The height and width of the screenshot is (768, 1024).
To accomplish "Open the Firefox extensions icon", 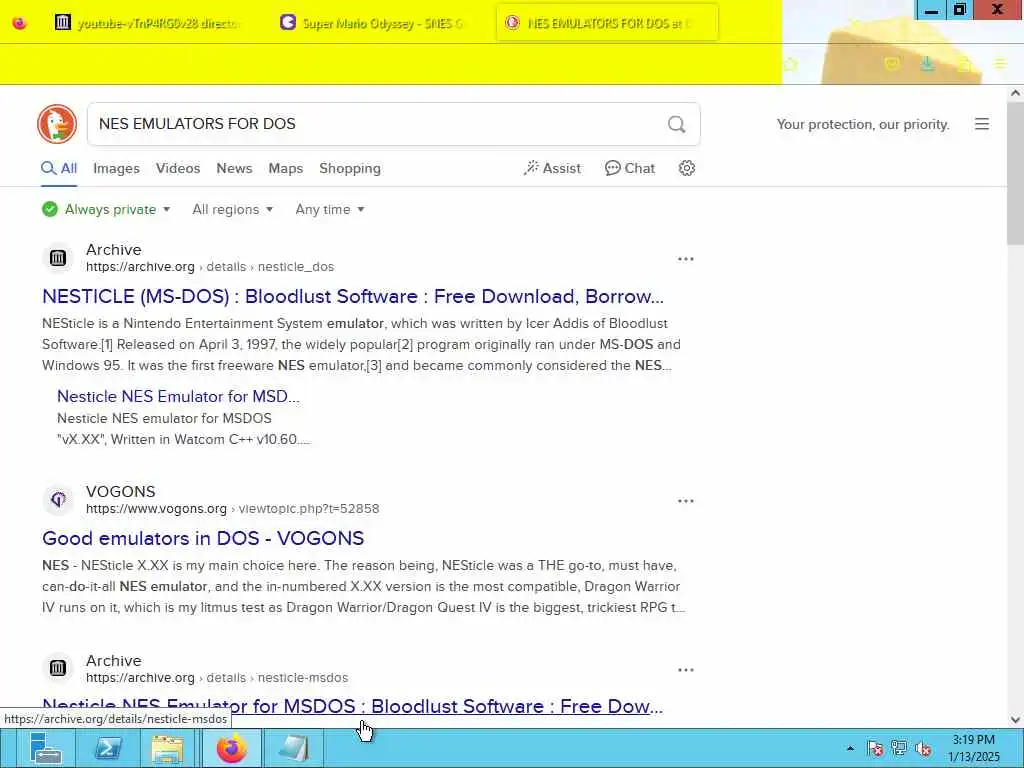I will coord(965,64).
